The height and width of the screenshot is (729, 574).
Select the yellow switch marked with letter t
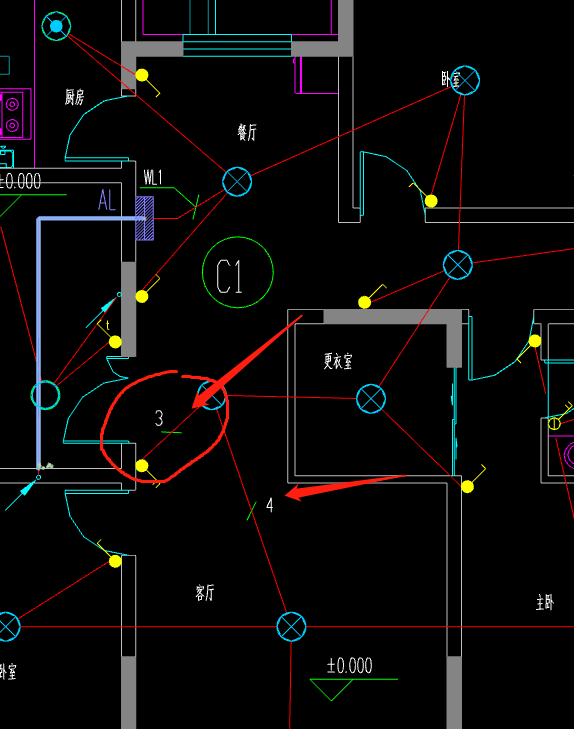pyautogui.click(x=115, y=342)
